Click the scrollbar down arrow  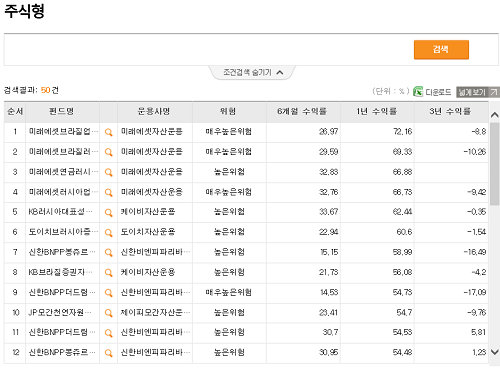(x=494, y=352)
